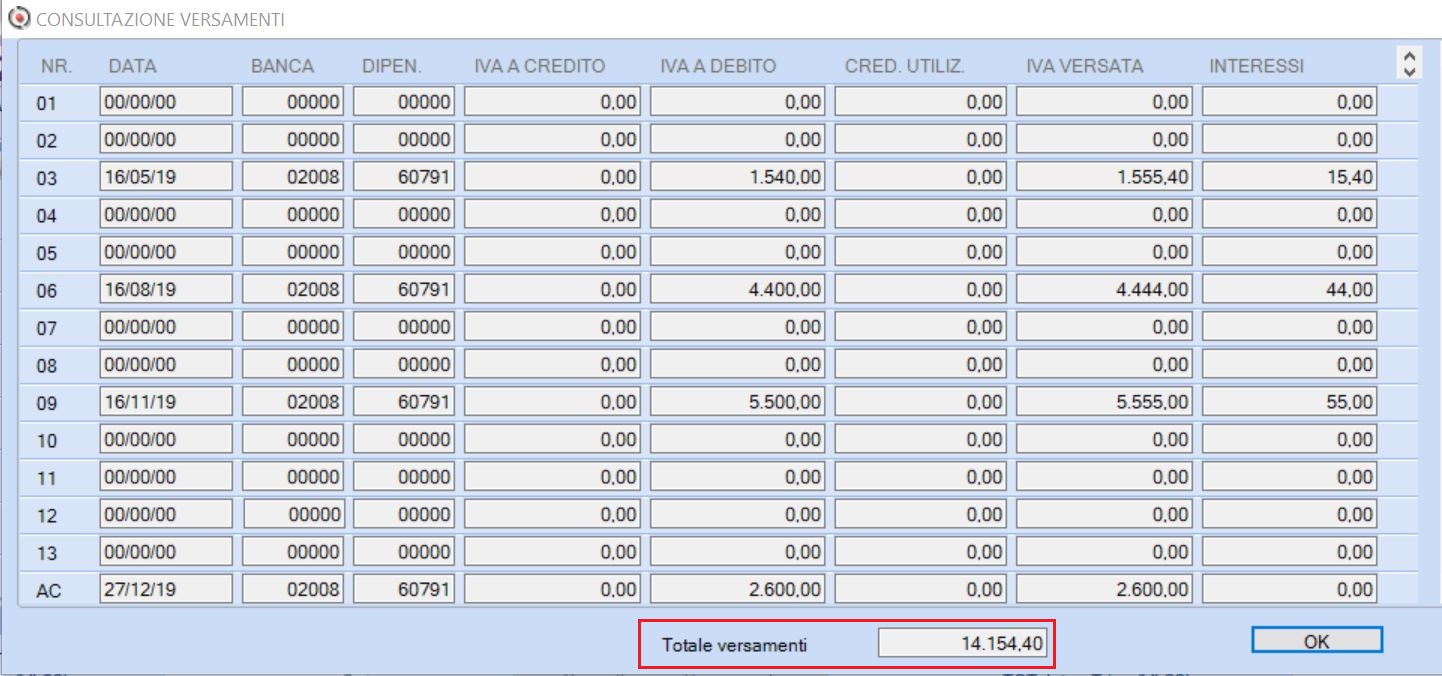Click the down arrow of the table scroller
The image size is (1442, 676).
pyautogui.click(x=1409, y=71)
